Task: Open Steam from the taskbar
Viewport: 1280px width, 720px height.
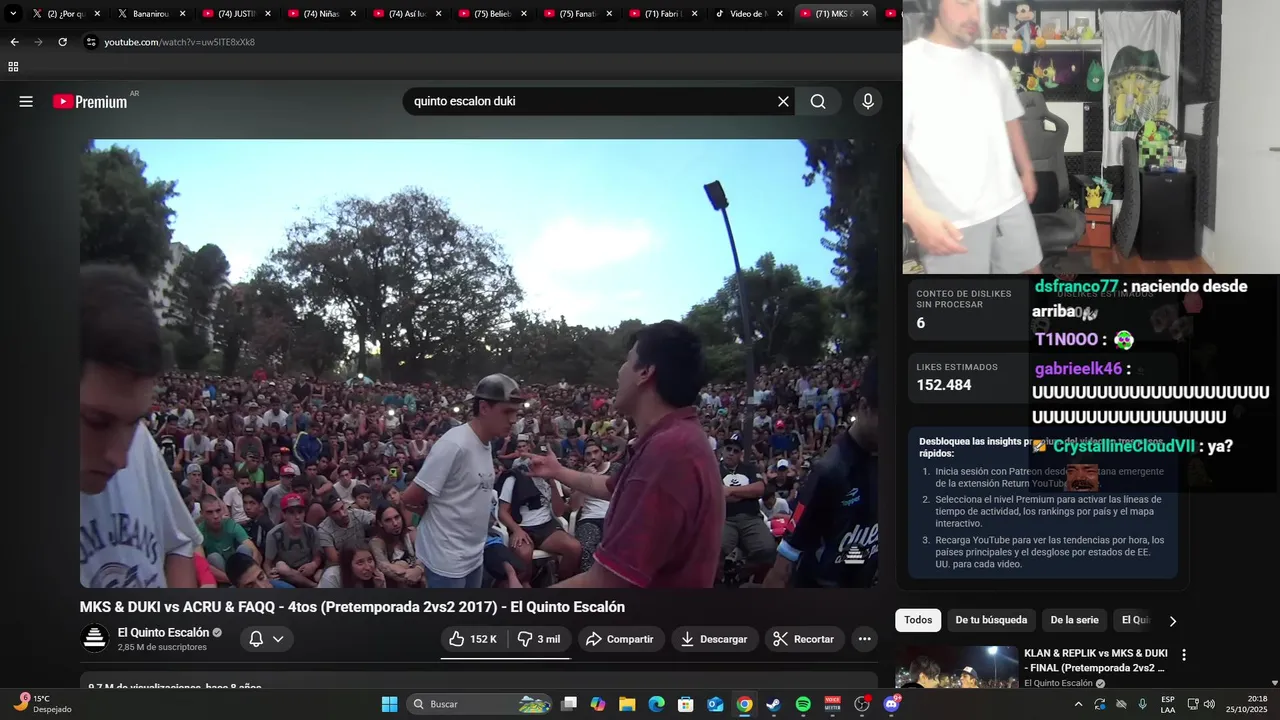Action: click(x=774, y=704)
